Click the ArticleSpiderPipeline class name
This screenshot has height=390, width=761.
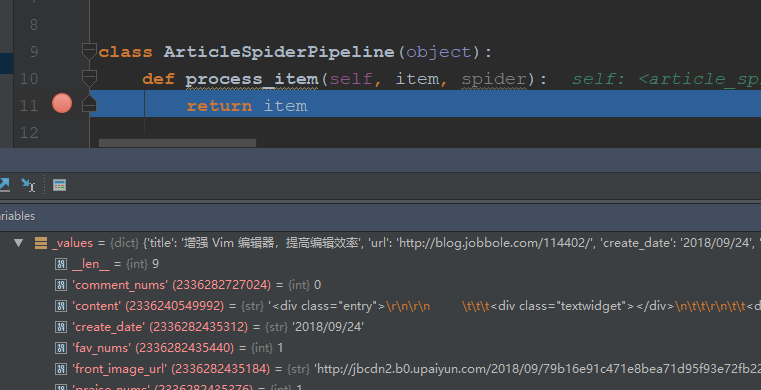click(279, 52)
